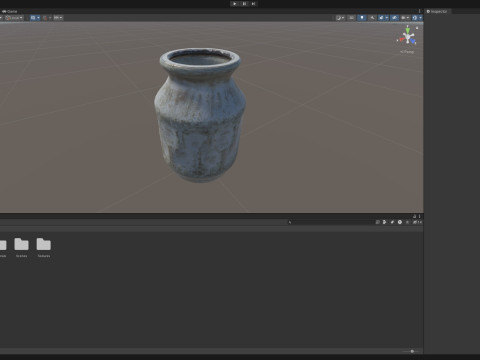This screenshot has width=480, height=360.
Task: Adjust the Project icon size slider
Action: coord(412,351)
